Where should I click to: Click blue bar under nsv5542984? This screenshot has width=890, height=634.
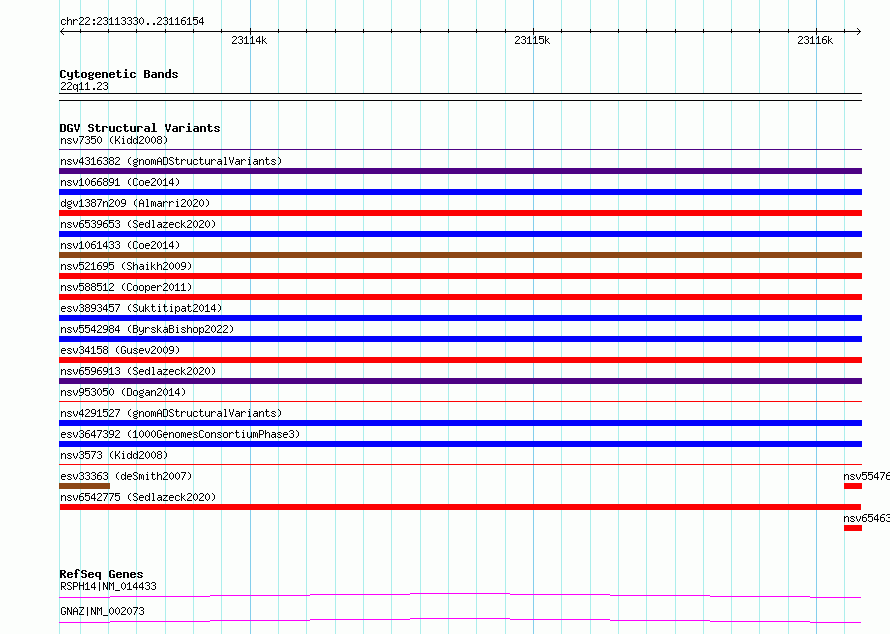point(460,339)
